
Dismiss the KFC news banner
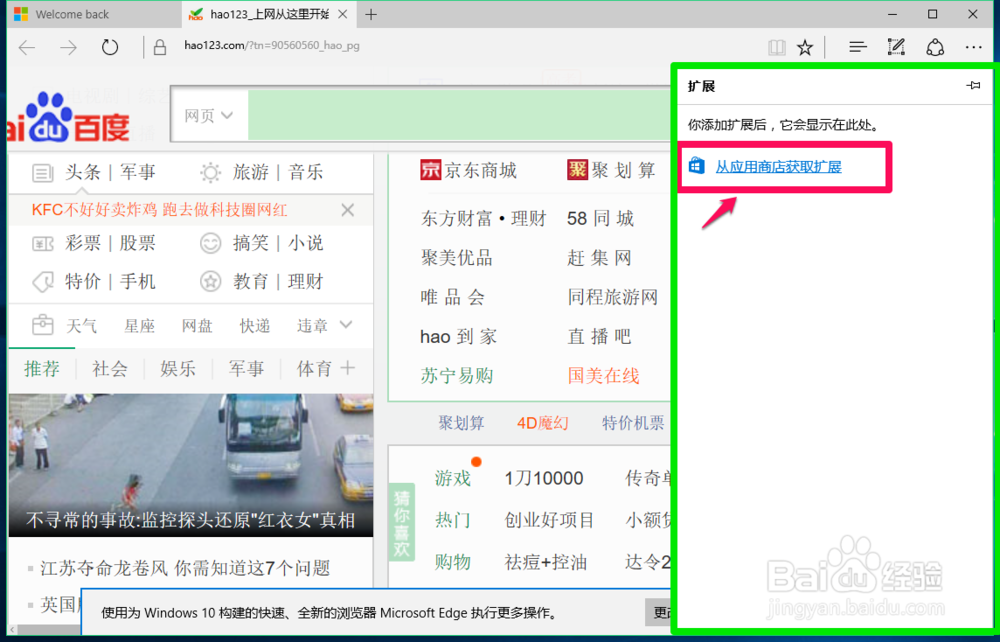[348, 210]
